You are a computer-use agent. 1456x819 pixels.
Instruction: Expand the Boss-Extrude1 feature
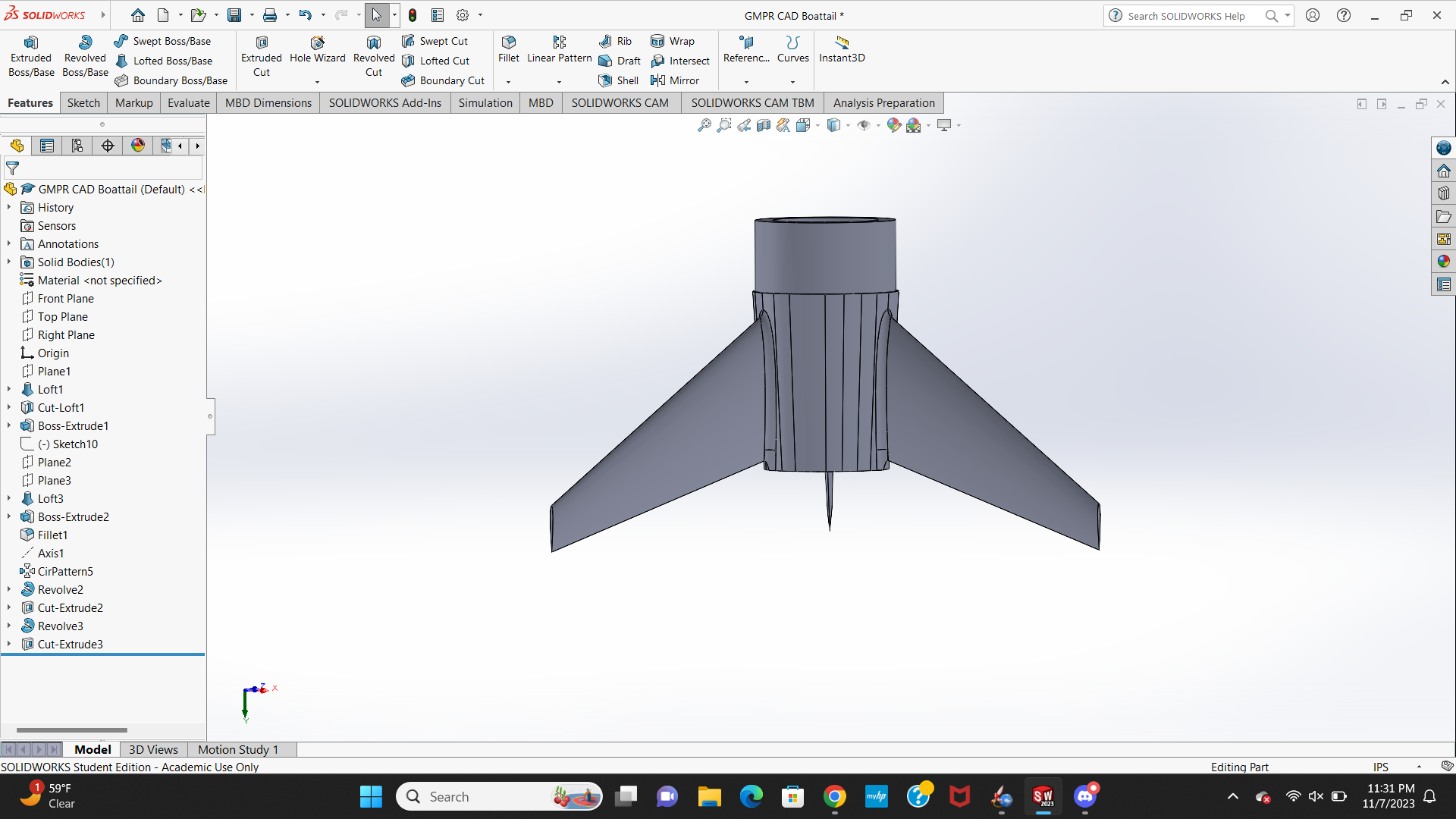(9, 425)
